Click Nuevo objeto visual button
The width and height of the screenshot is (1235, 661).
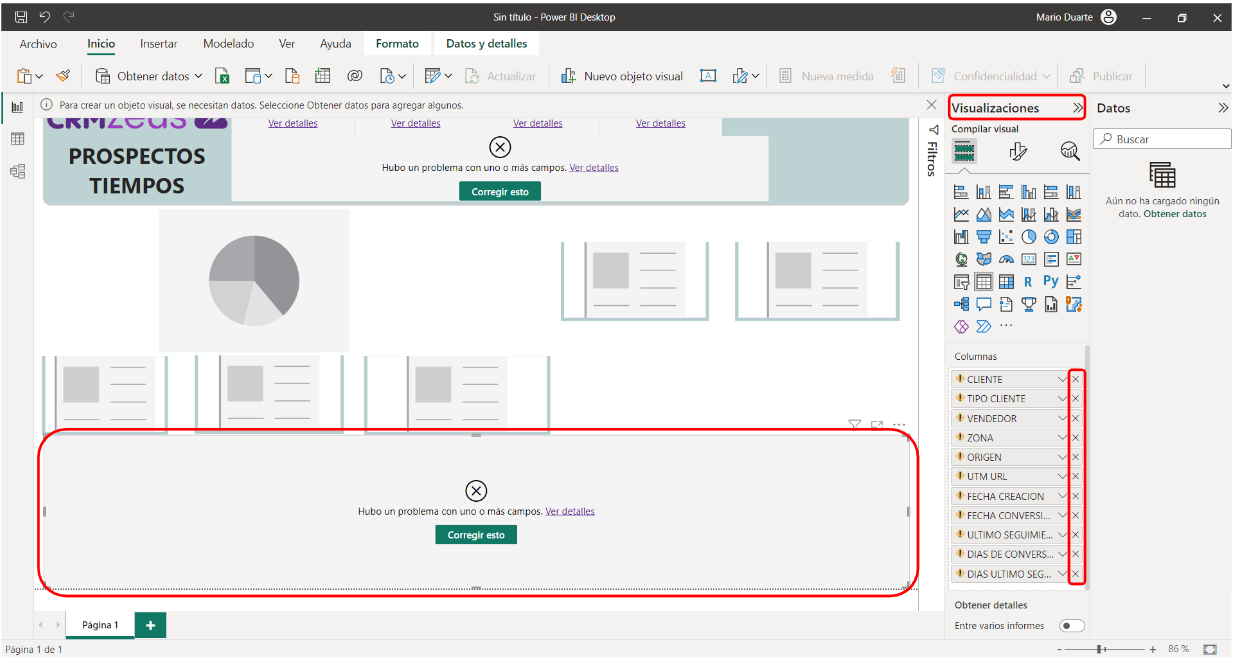coord(622,76)
